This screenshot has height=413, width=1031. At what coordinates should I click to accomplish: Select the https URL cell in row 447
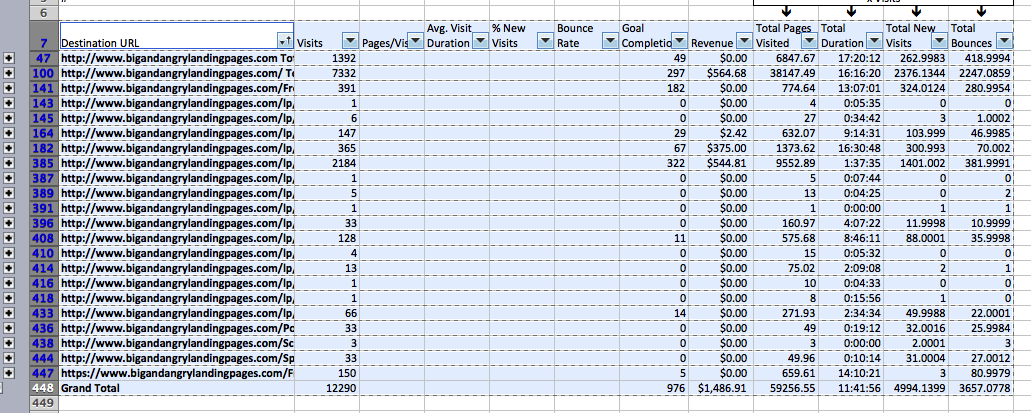pyautogui.click(x=176, y=373)
